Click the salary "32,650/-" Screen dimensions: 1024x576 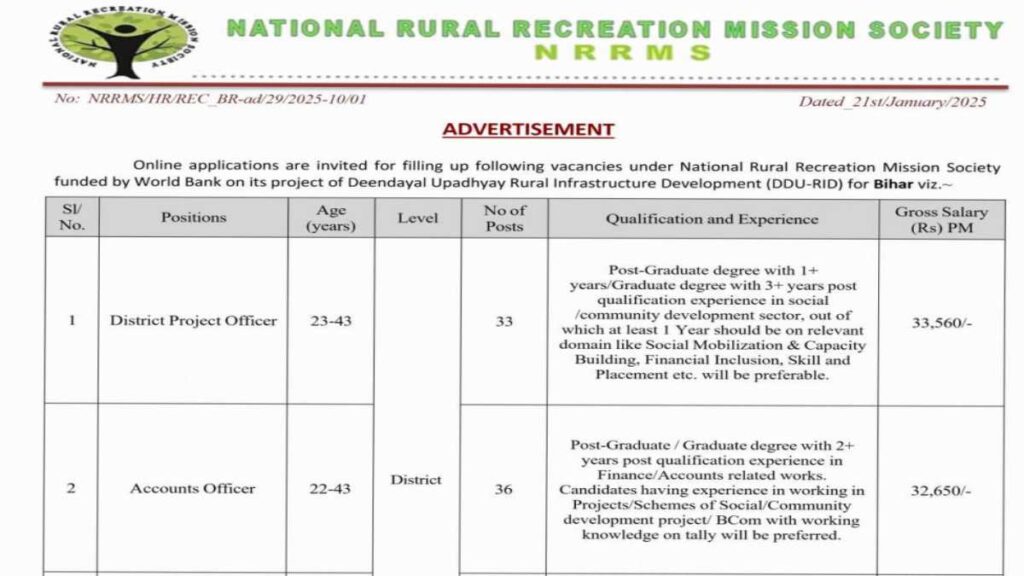tap(941, 490)
